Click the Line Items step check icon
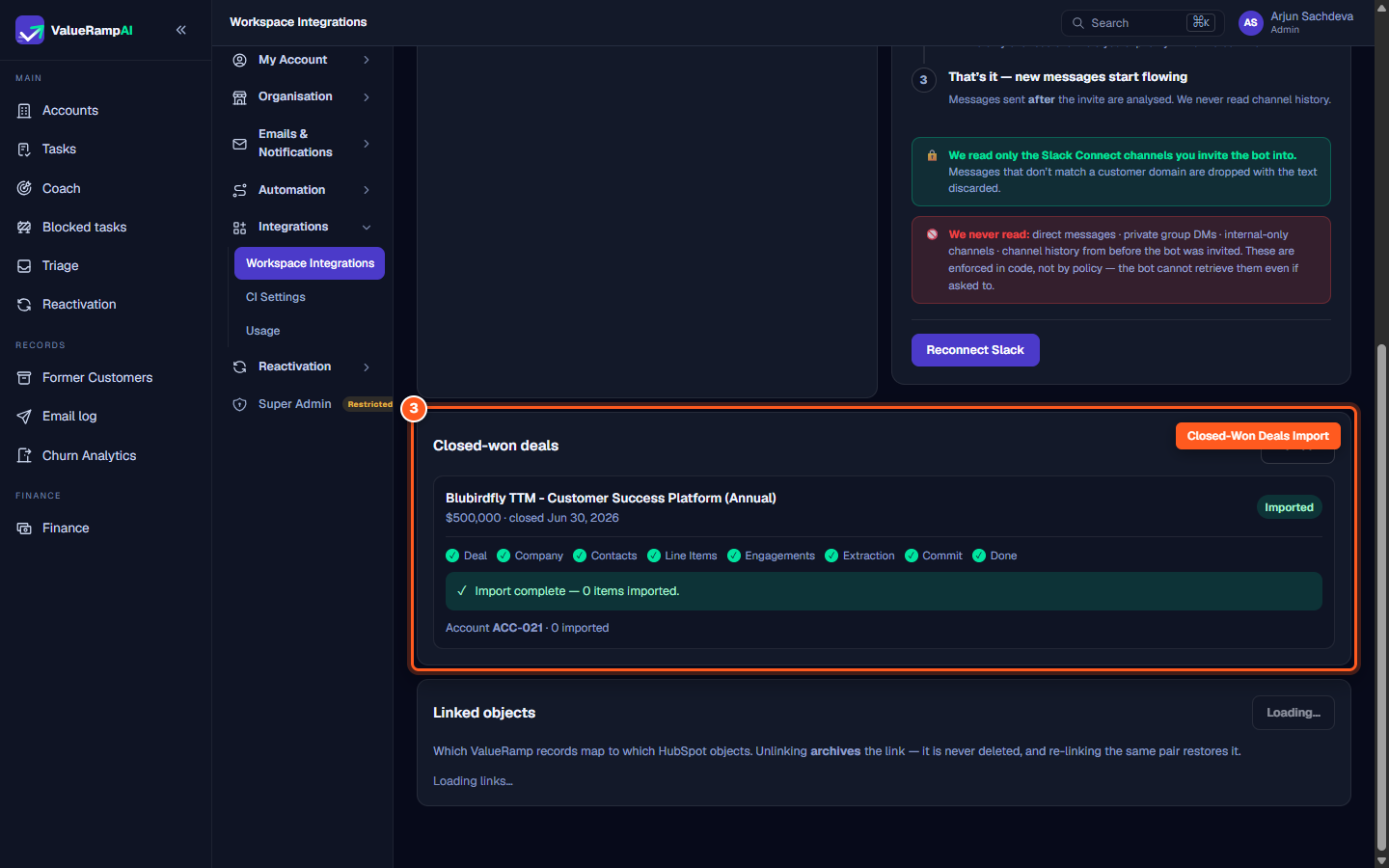This screenshot has height=868, width=1389. pyautogui.click(x=654, y=556)
